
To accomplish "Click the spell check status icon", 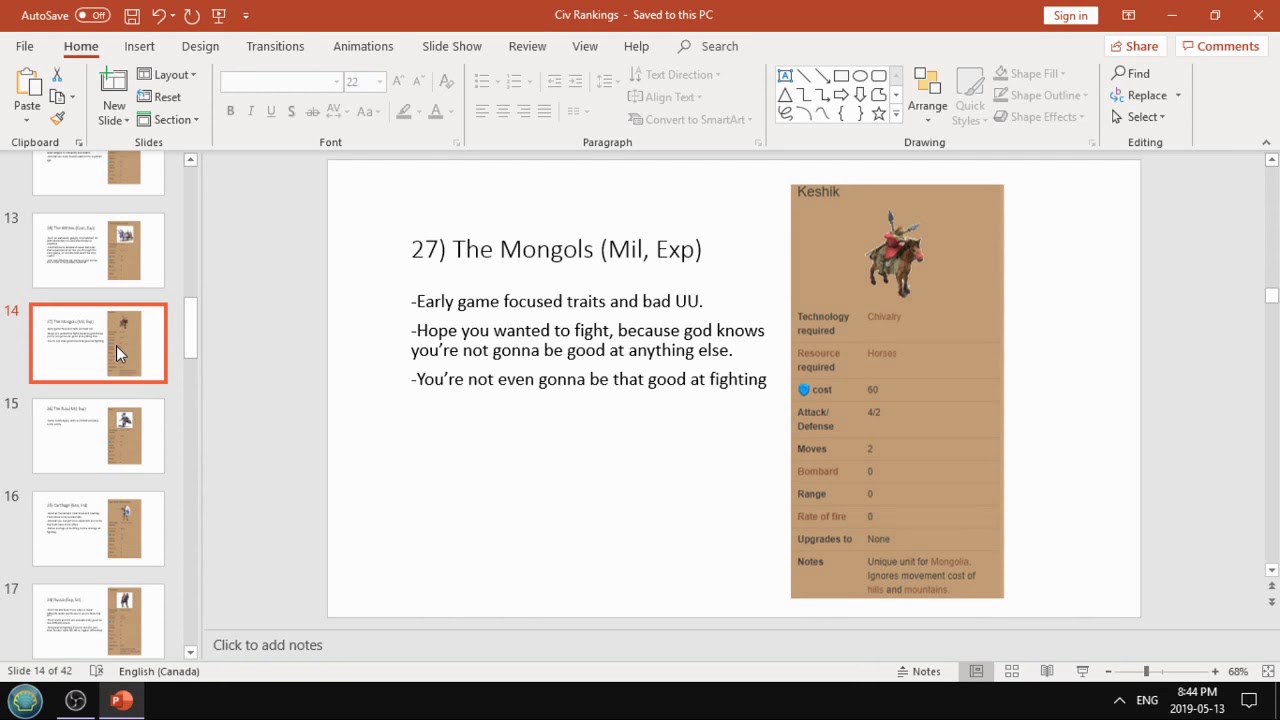I will (x=96, y=671).
